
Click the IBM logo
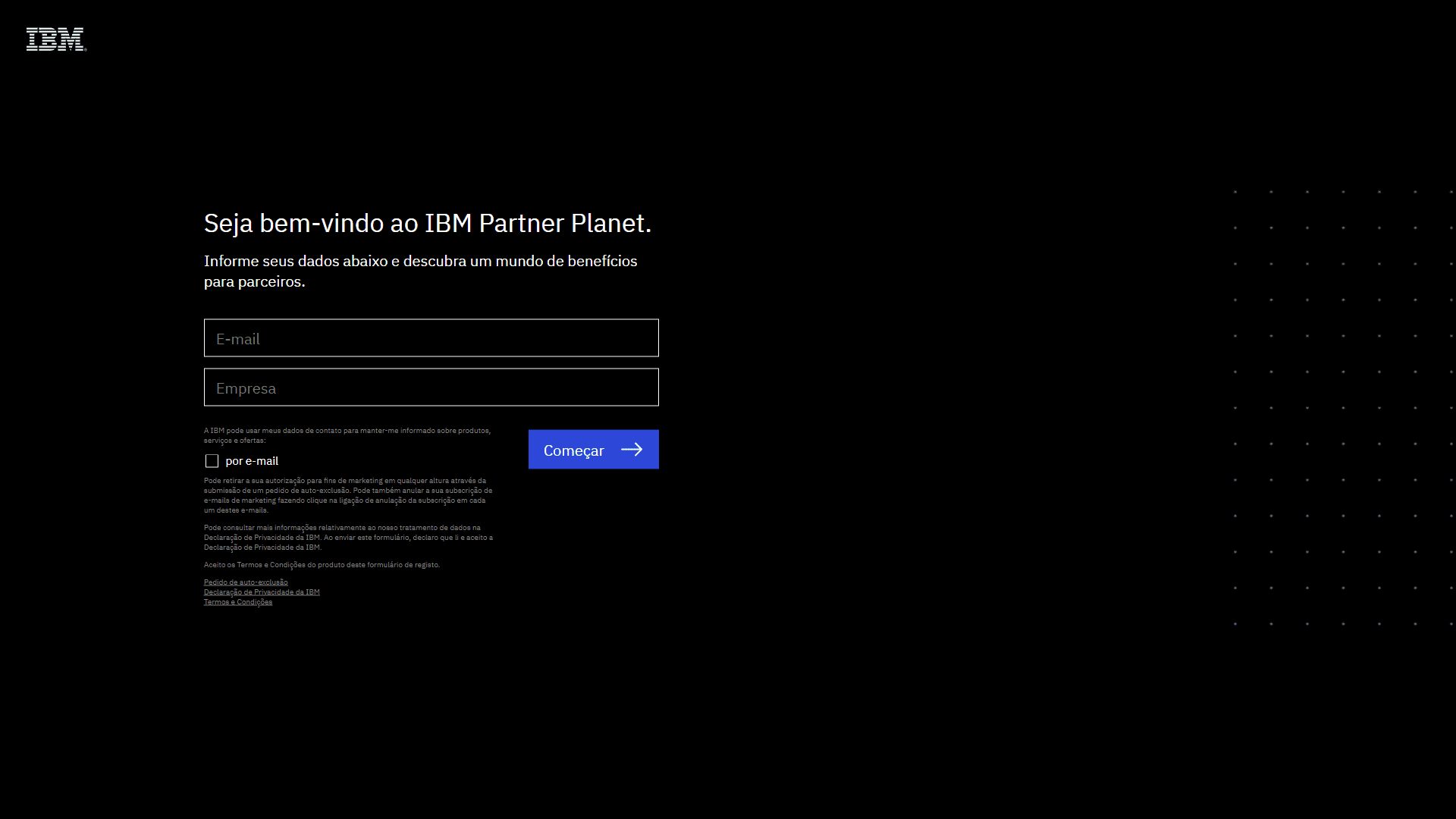coord(56,39)
